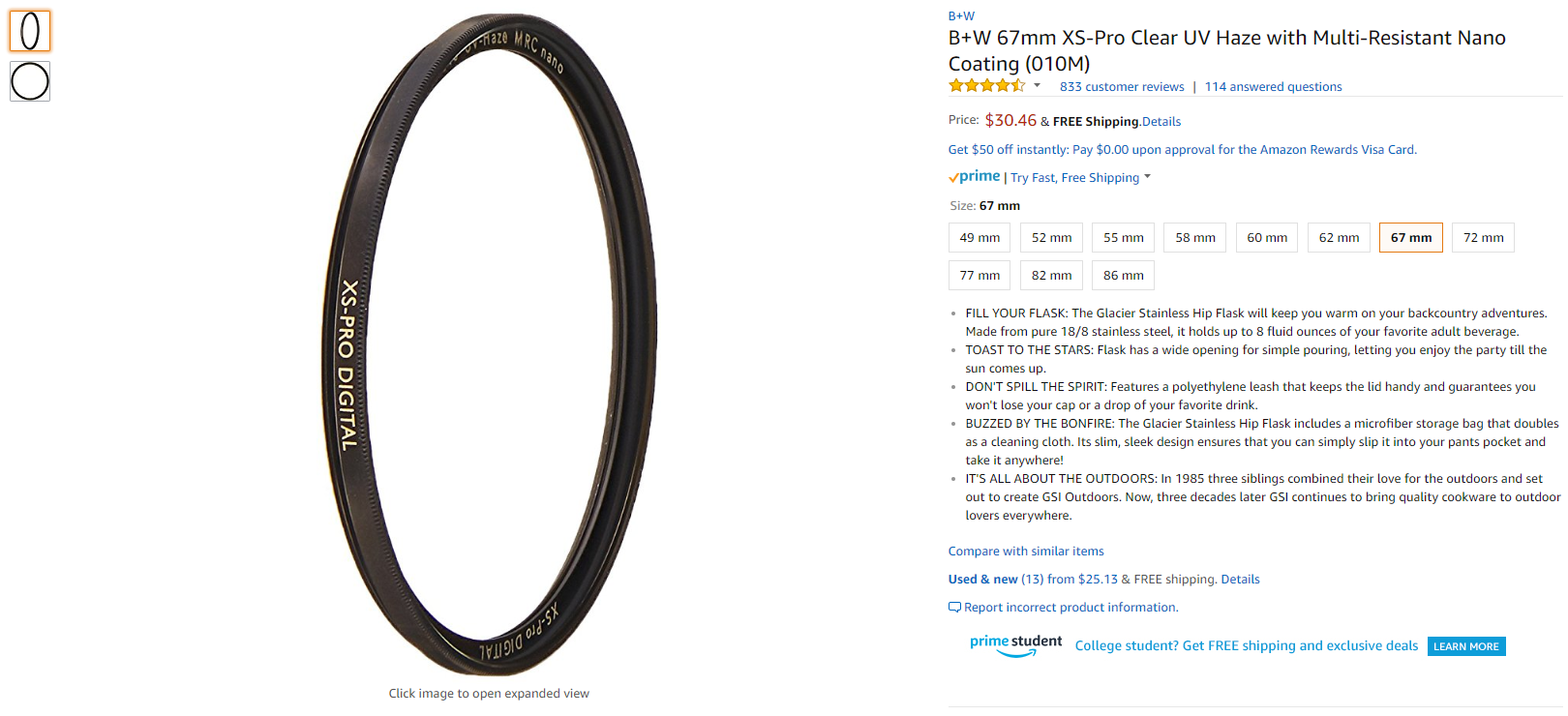Open the 833 customer reviews link
The width and height of the screenshot is (1568, 716).
(x=1122, y=87)
